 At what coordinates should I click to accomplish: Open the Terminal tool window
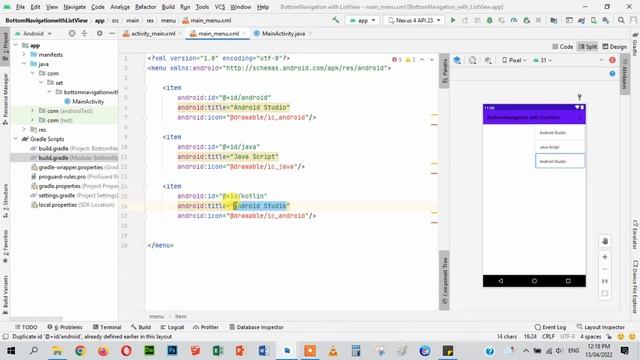107,327
